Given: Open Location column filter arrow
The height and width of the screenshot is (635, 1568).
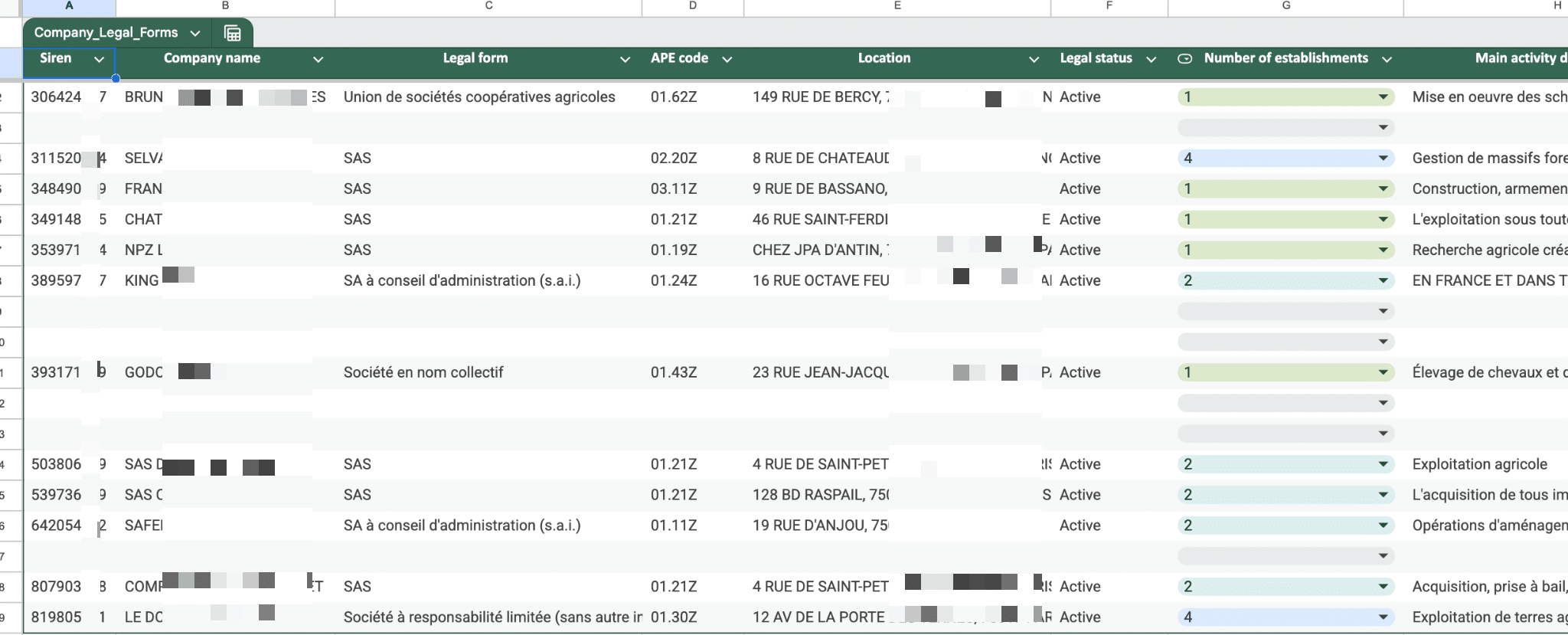Looking at the screenshot, I should 1034,59.
